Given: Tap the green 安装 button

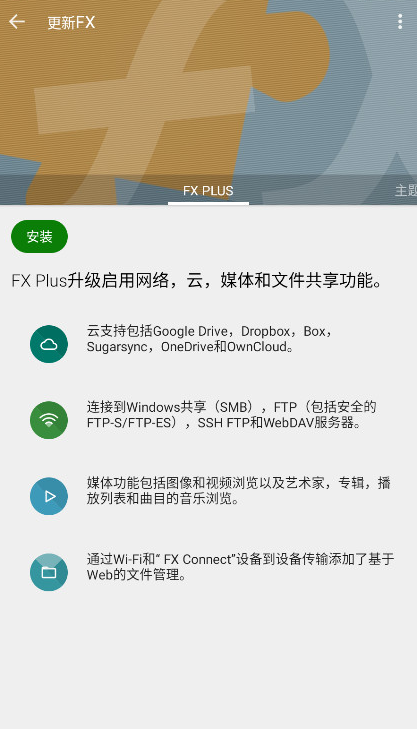Looking at the screenshot, I should (x=40, y=237).
